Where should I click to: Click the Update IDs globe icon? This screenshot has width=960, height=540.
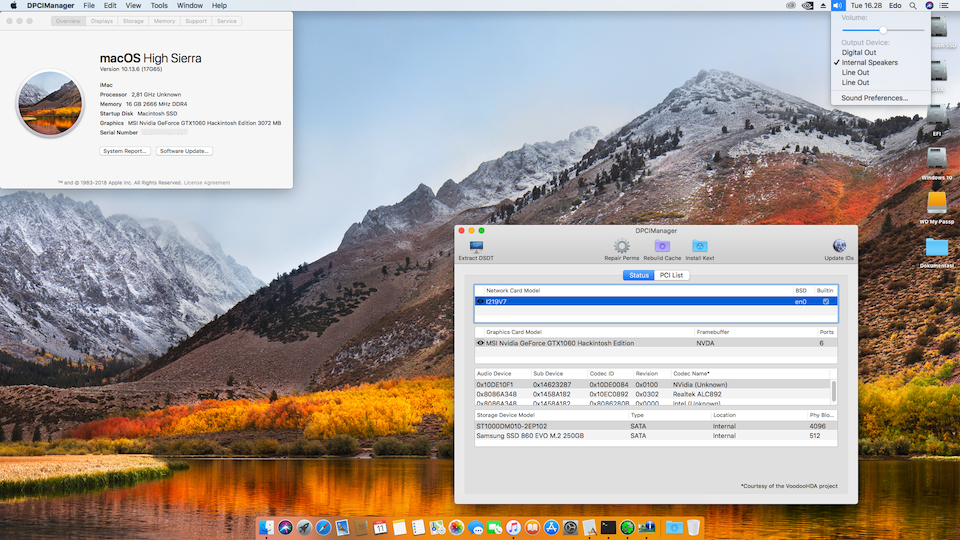pyautogui.click(x=839, y=246)
